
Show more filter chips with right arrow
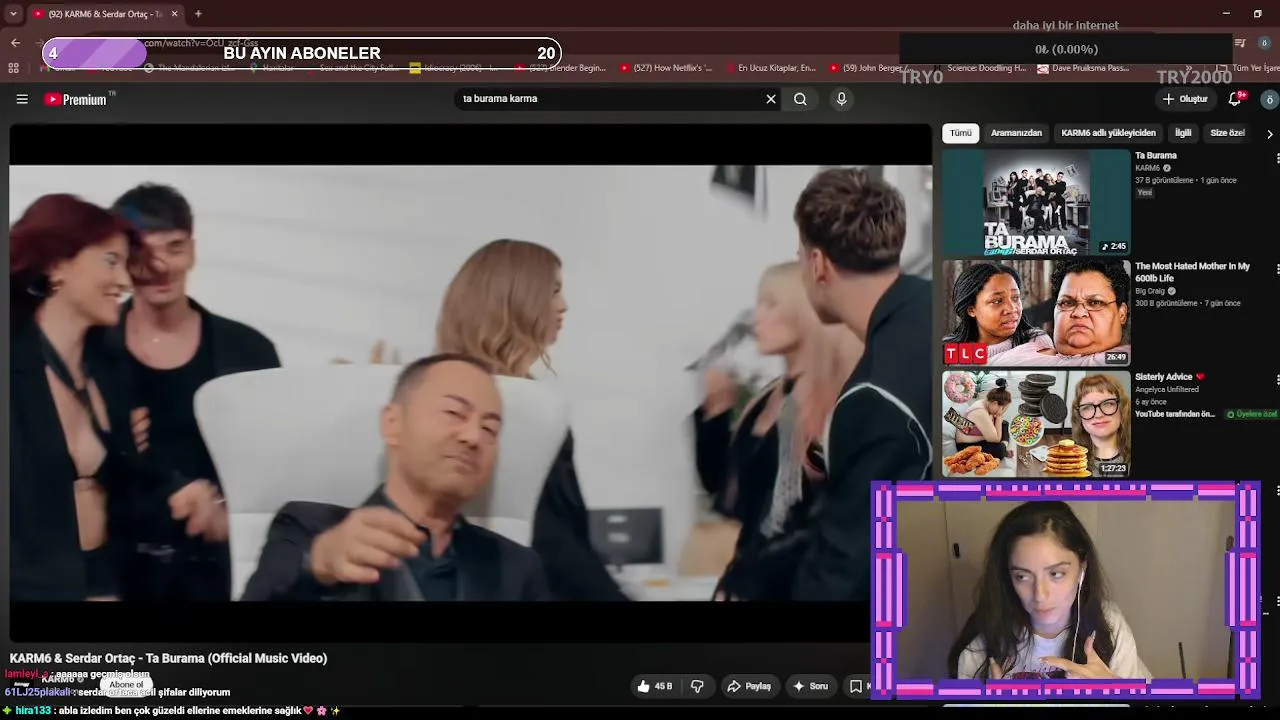click(1270, 134)
